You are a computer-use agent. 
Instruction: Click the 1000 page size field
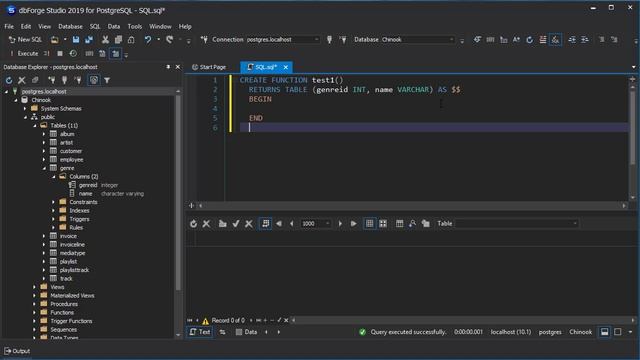(315, 224)
